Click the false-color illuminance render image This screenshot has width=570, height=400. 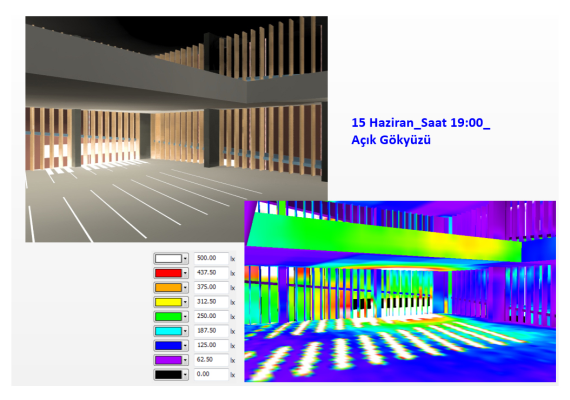click(400, 291)
